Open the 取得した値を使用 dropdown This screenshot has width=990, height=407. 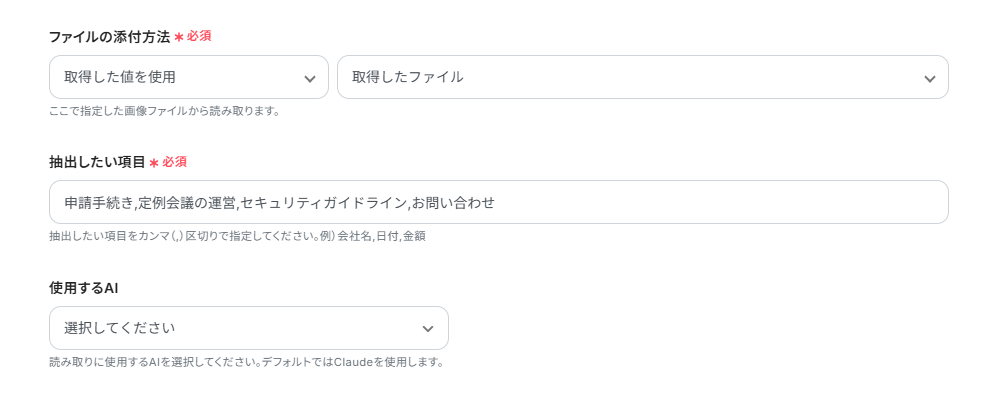188,77
